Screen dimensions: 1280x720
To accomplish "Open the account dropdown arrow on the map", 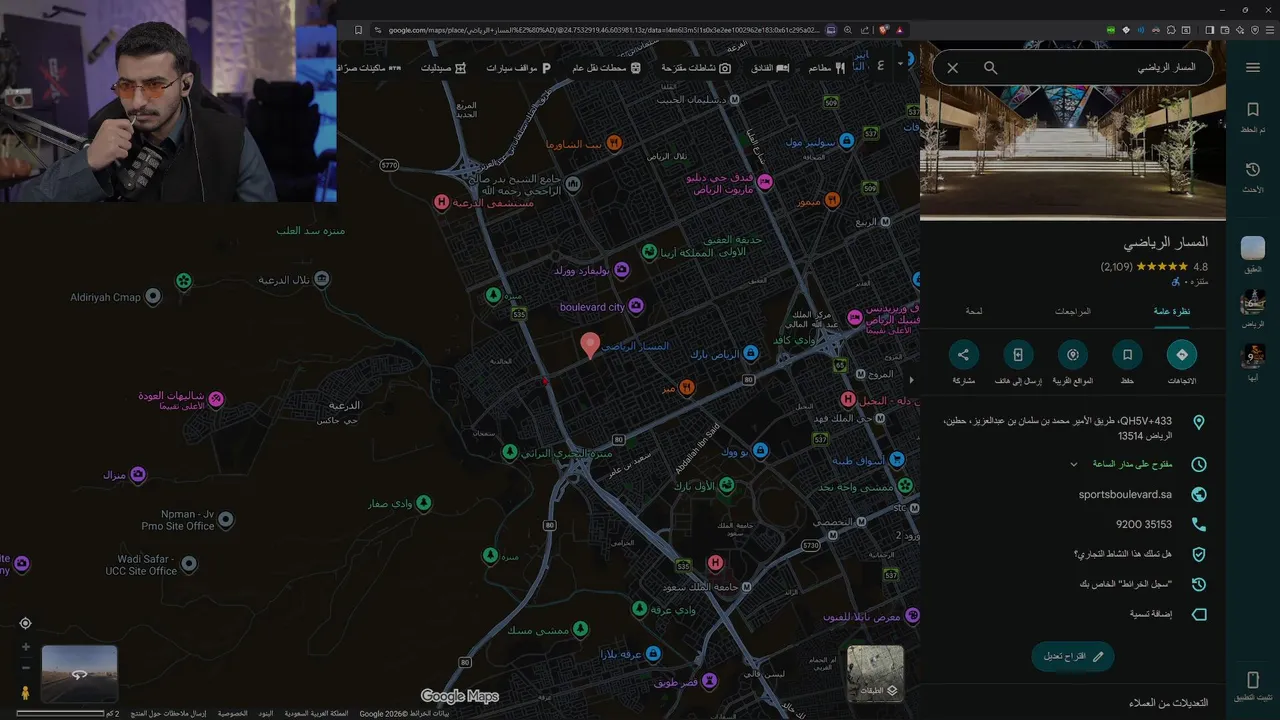I will click(x=900, y=63).
